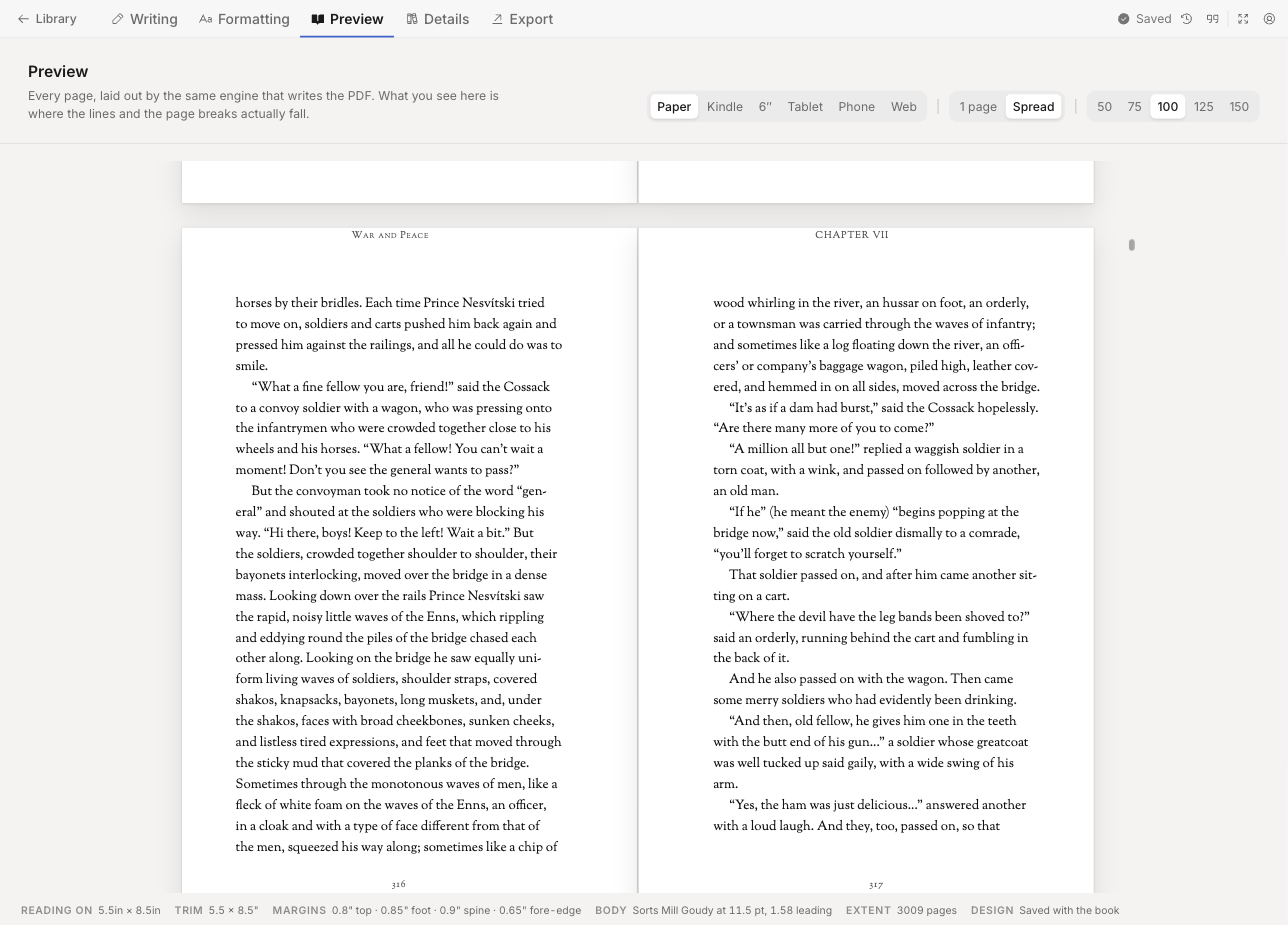This screenshot has height=925, width=1288.
Task: Open the Formatting tab
Action: pyautogui.click(x=244, y=19)
